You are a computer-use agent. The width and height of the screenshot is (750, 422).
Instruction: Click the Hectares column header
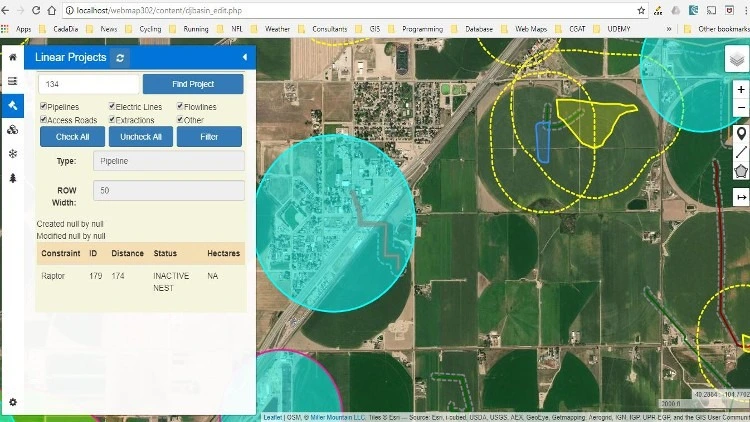point(223,254)
